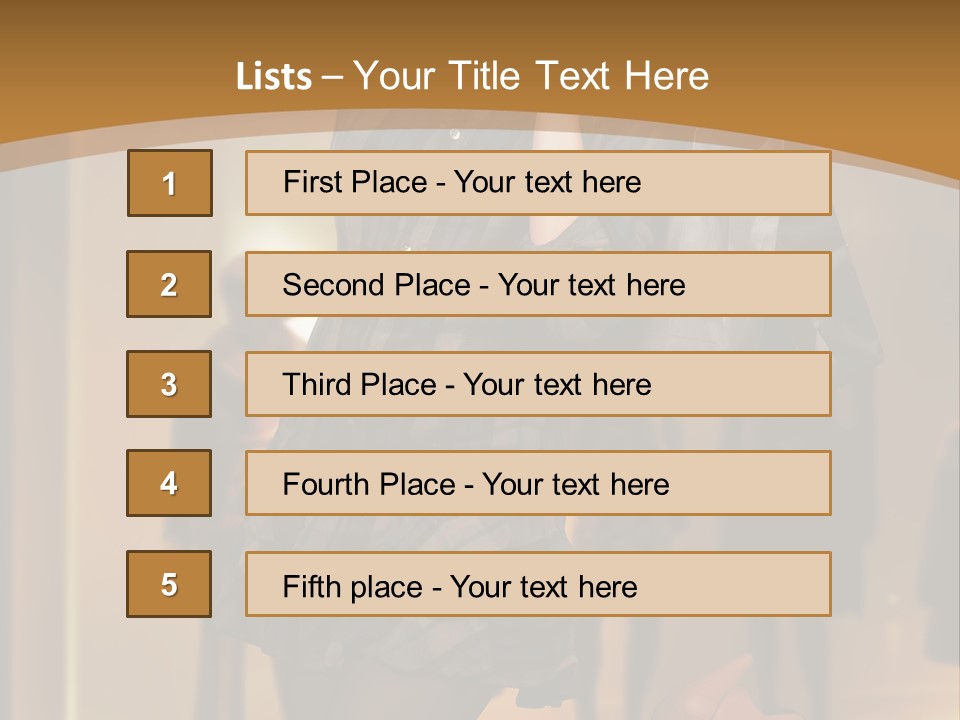Click "Your text here" in Fifth place row

tap(543, 586)
